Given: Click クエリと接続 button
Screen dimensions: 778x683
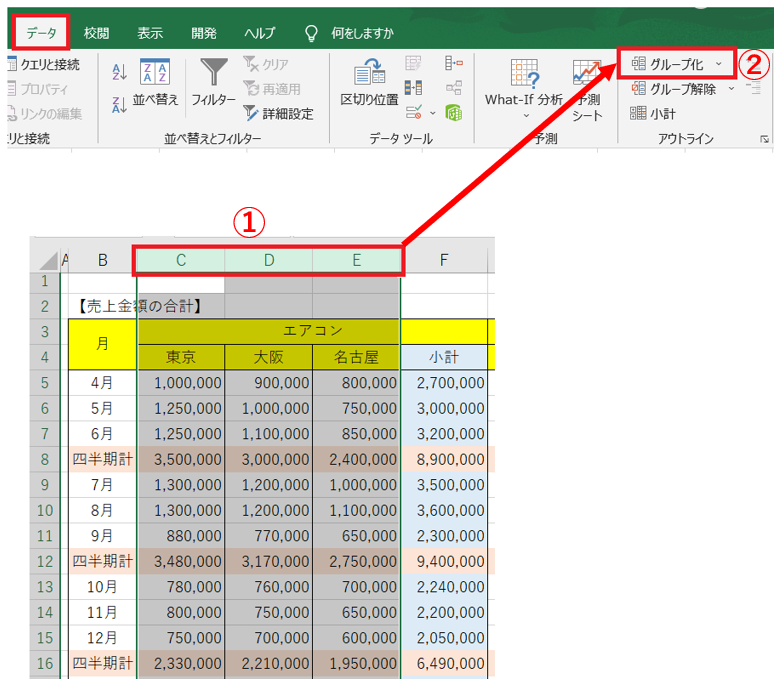Looking at the screenshot, I should point(44,64).
